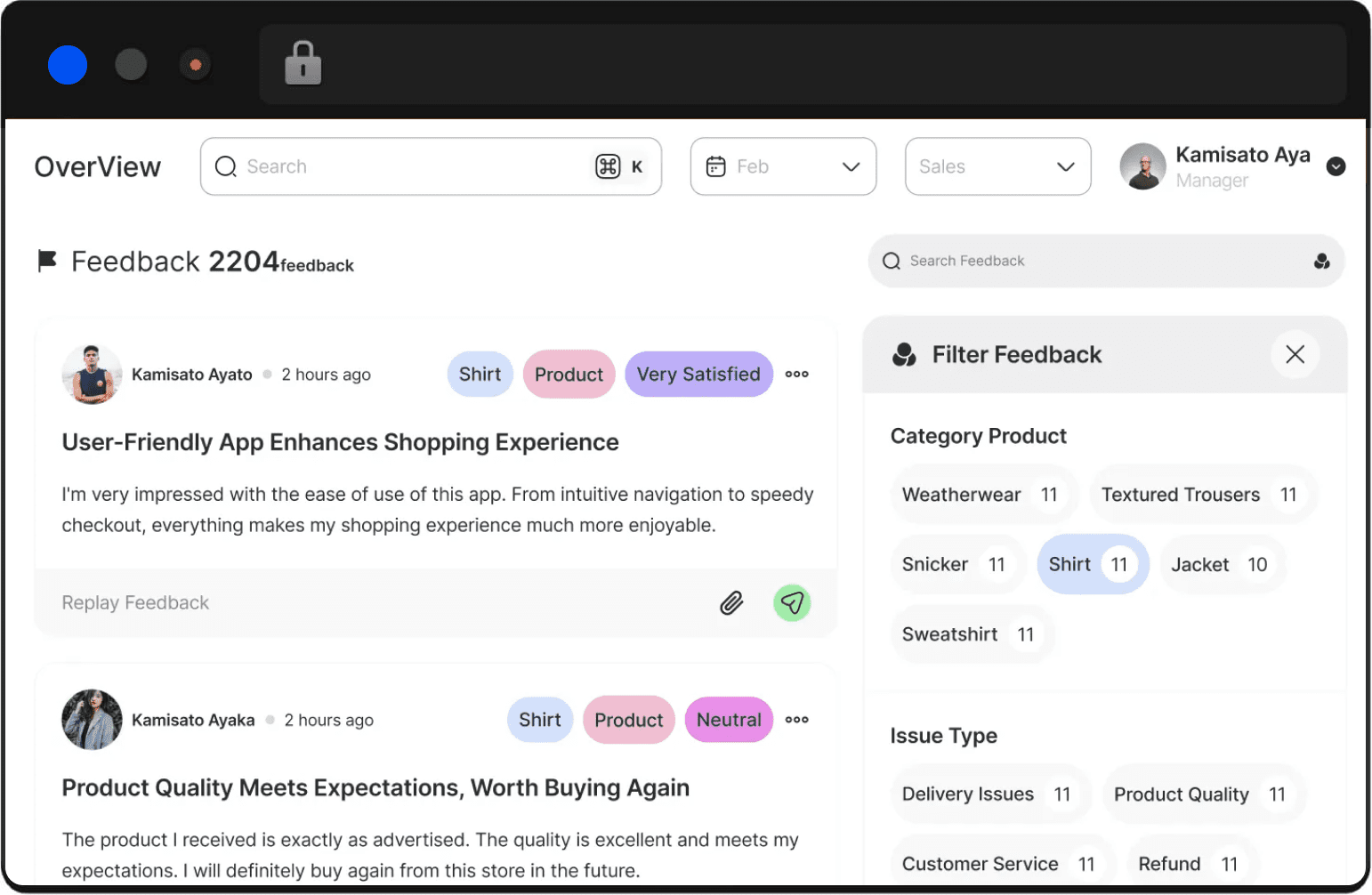The width and height of the screenshot is (1372, 895).
Task: Click Kamisato Ayato's profile avatar
Action: pos(92,375)
